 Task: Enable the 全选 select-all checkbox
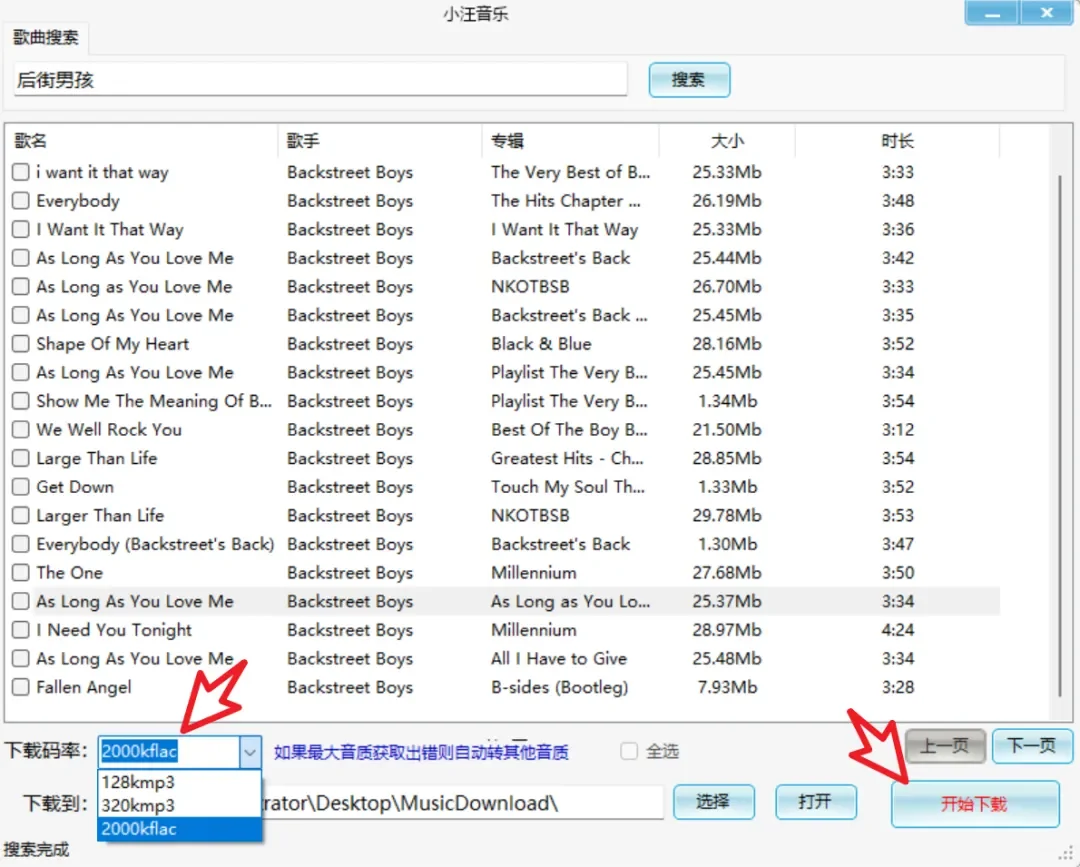pos(629,751)
